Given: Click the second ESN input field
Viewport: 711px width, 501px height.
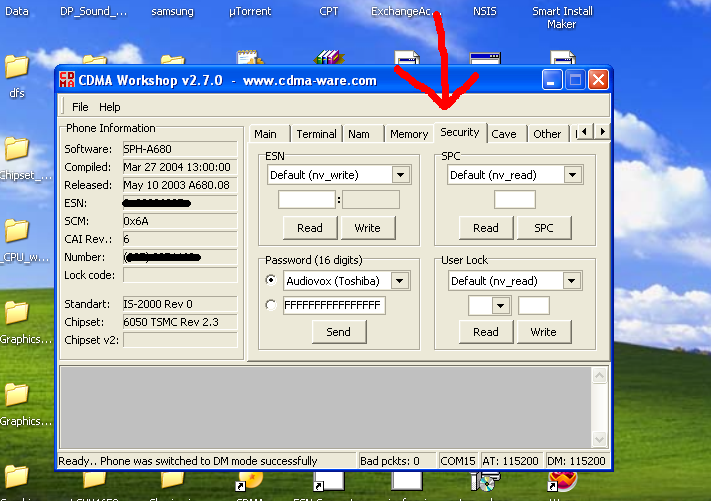Looking at the screenshot, I should point(370,199).
